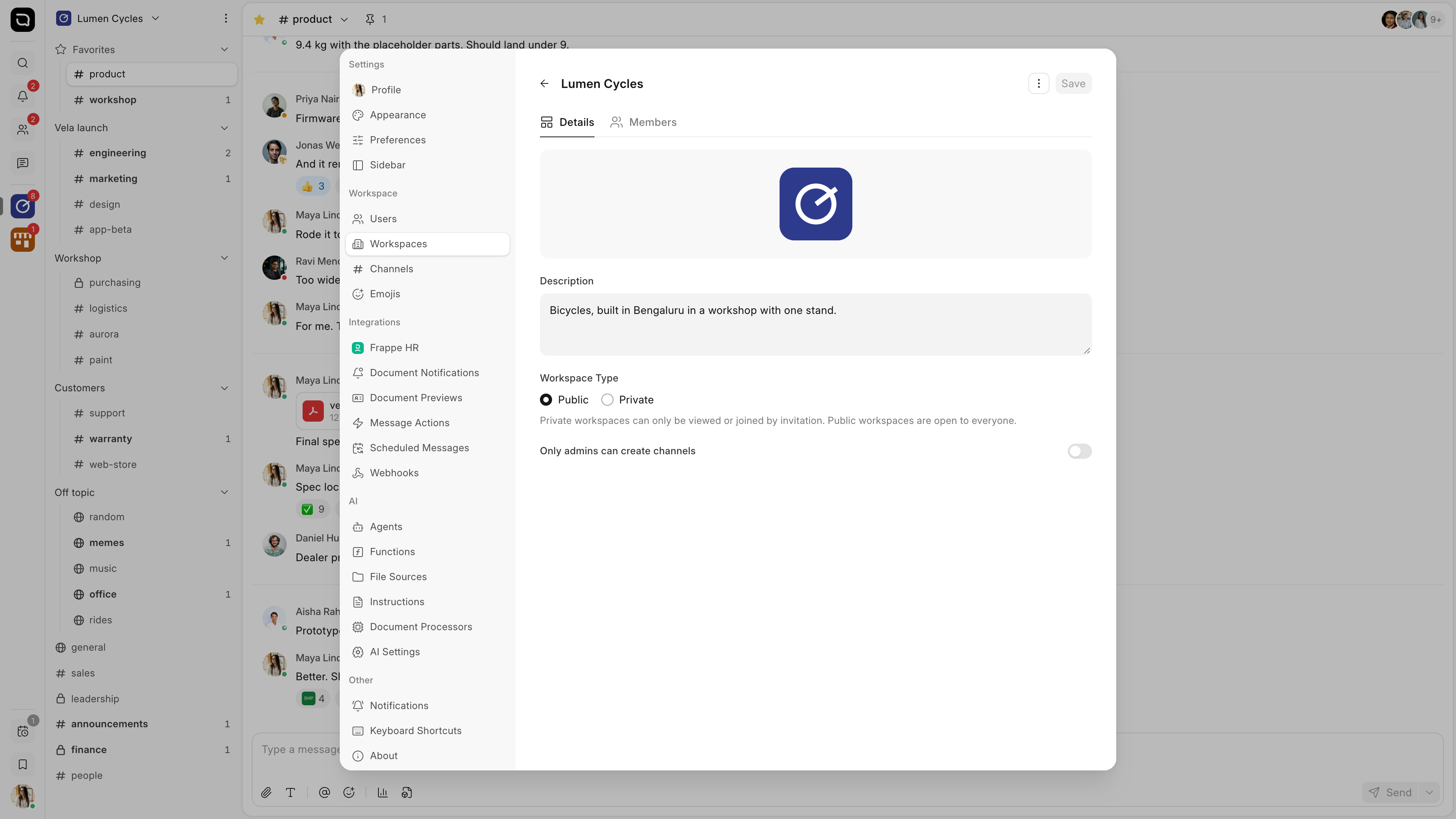This screenshot has width=1456, height=819.
Task: View pinned messages in product channel
Action: click(x=376, y=19)
